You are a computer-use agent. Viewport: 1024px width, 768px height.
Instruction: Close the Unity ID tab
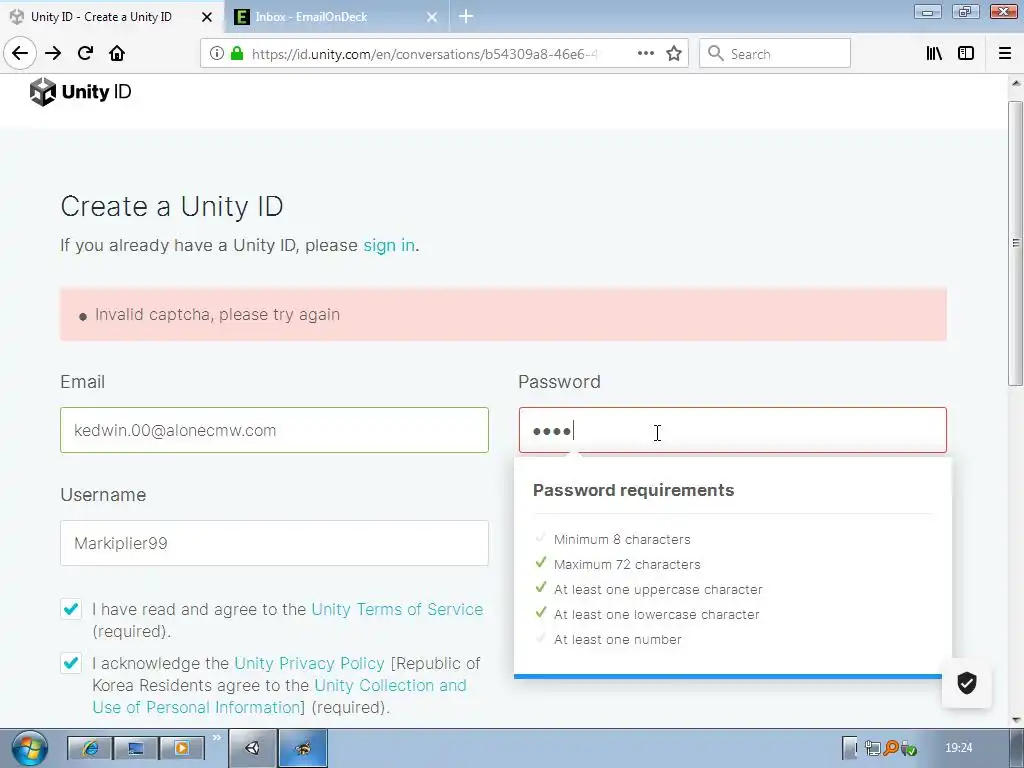point(206,17)
